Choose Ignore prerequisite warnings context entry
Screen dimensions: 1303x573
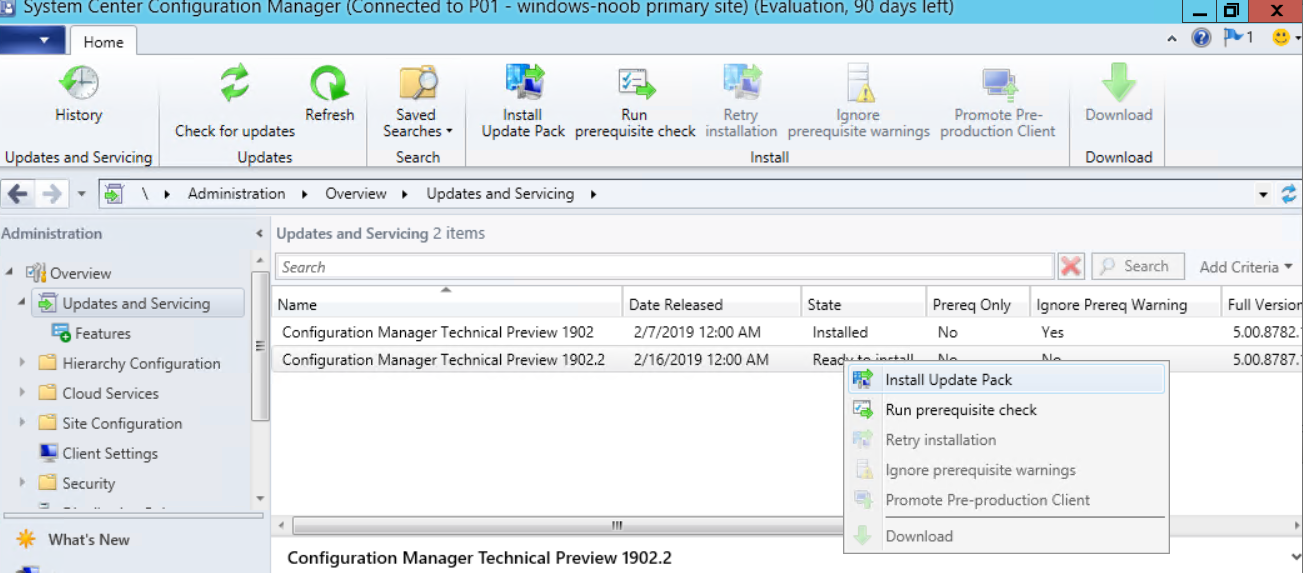tap(1006, 470)
